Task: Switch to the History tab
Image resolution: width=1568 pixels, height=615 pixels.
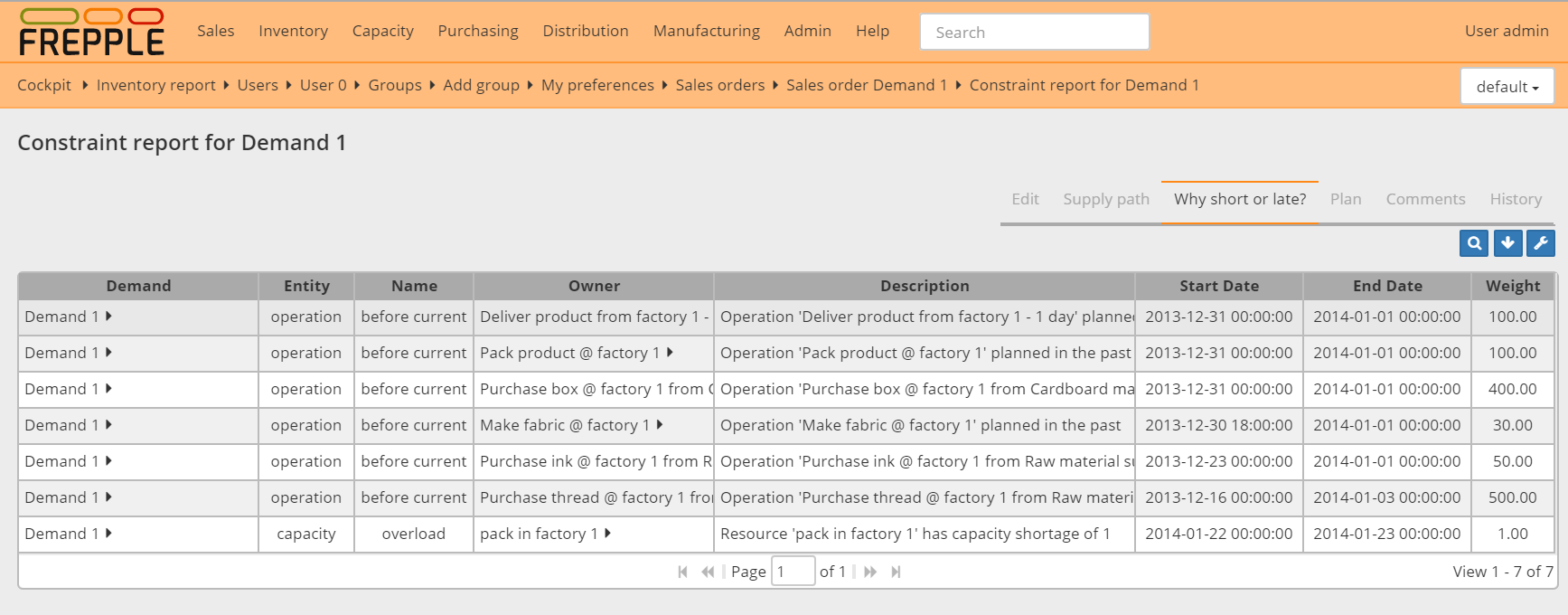Action: pyautogui.click(x=1515, y=199)
